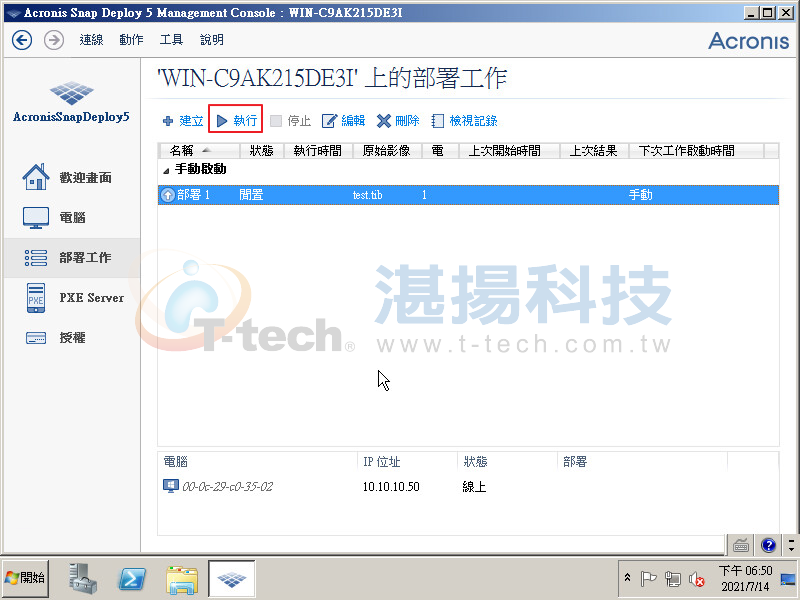Screen dimensions: 800x600
Task: Collapse the 手動啟動 group
Action: coord(166,171)
